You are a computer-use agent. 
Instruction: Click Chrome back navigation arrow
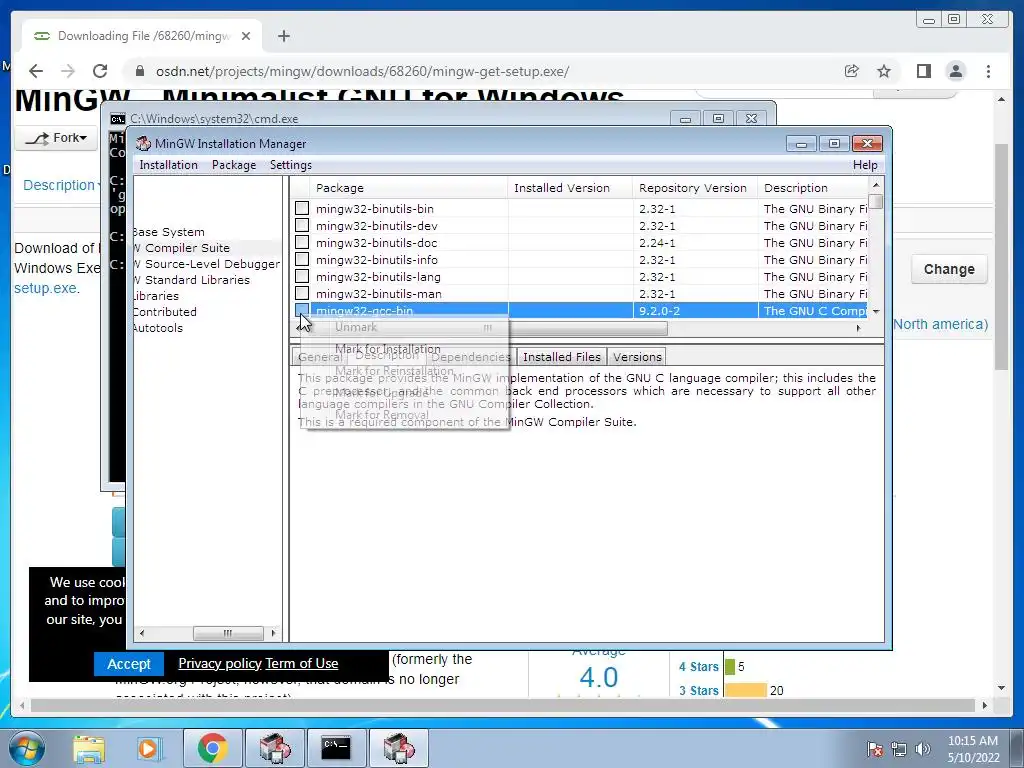point(36,71)
